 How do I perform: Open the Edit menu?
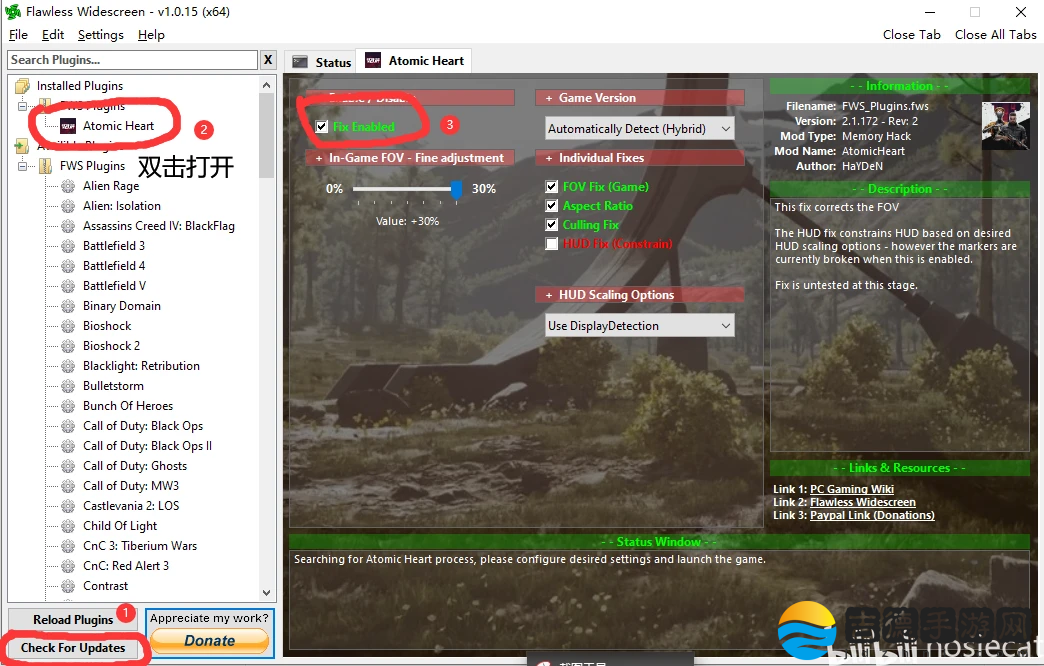[53, 35]
